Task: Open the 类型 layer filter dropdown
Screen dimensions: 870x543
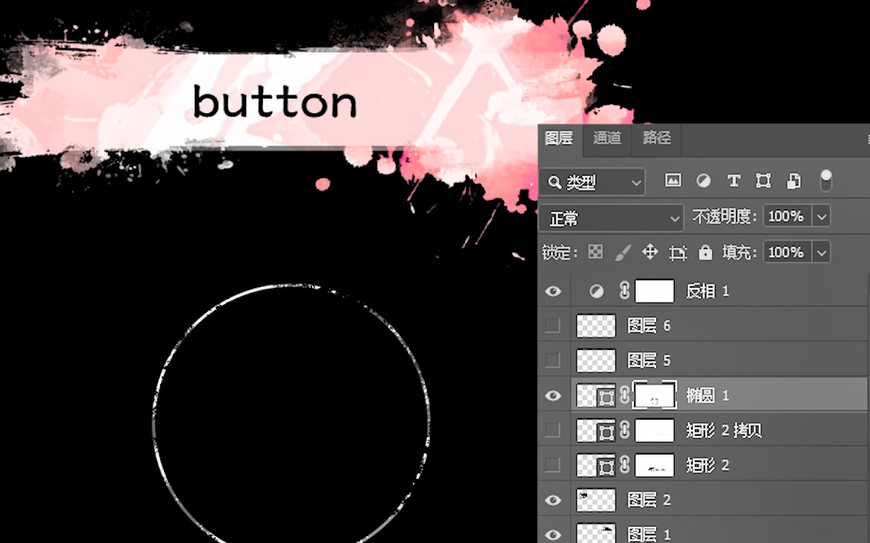Action: pos(593,182)
